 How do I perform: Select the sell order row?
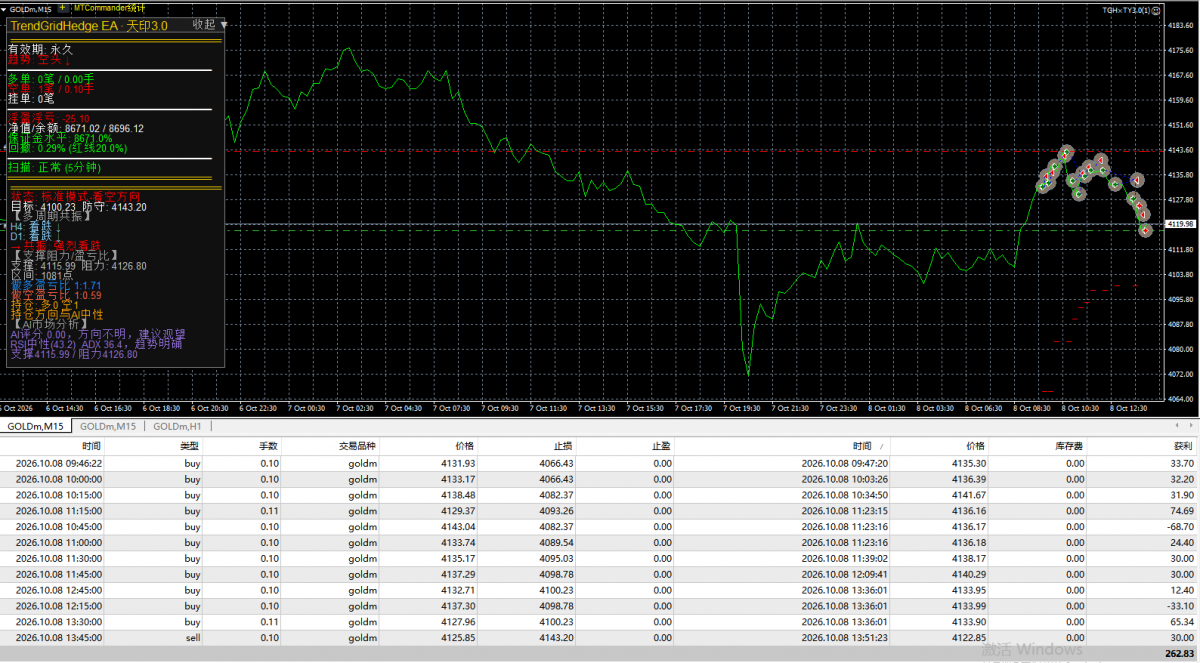coord(599,637)
